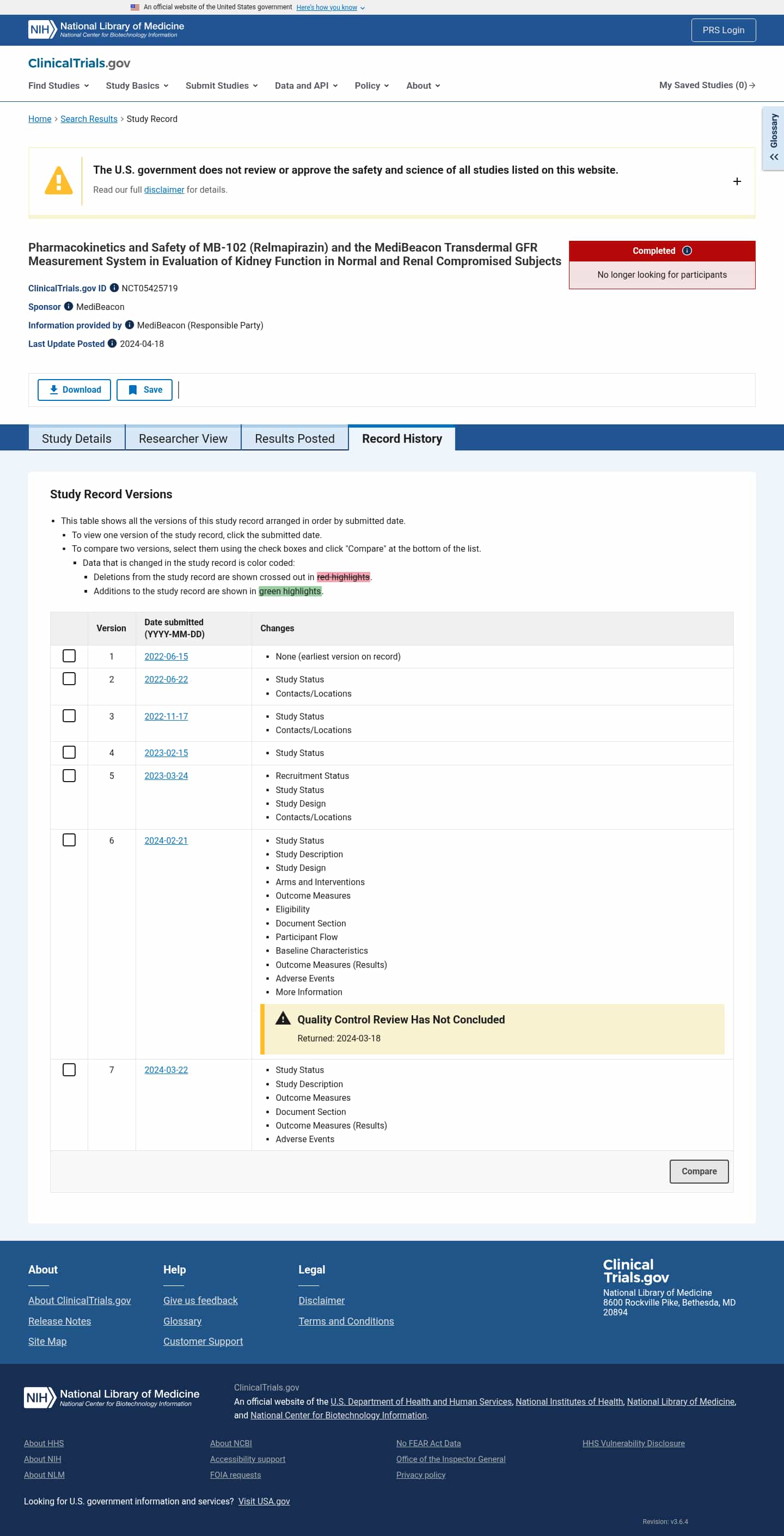Download the study record
Screen dimensions: 784x1536
point(74,389)
